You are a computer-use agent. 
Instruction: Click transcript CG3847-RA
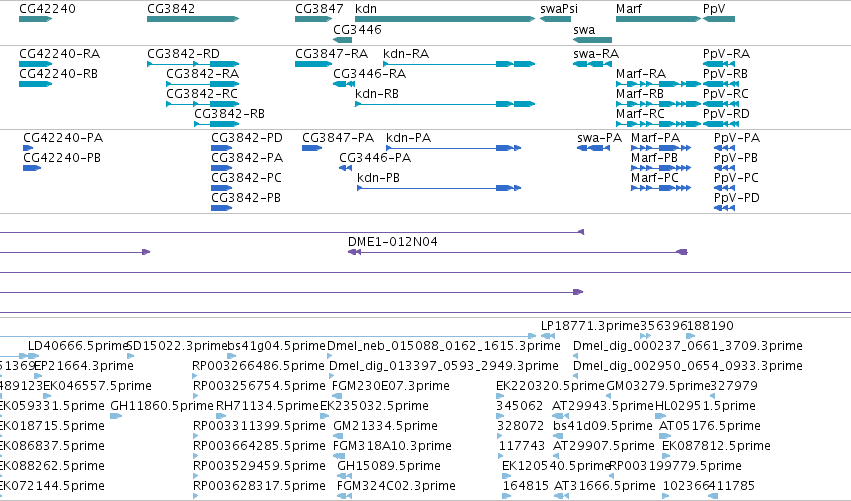pos(314,64)
